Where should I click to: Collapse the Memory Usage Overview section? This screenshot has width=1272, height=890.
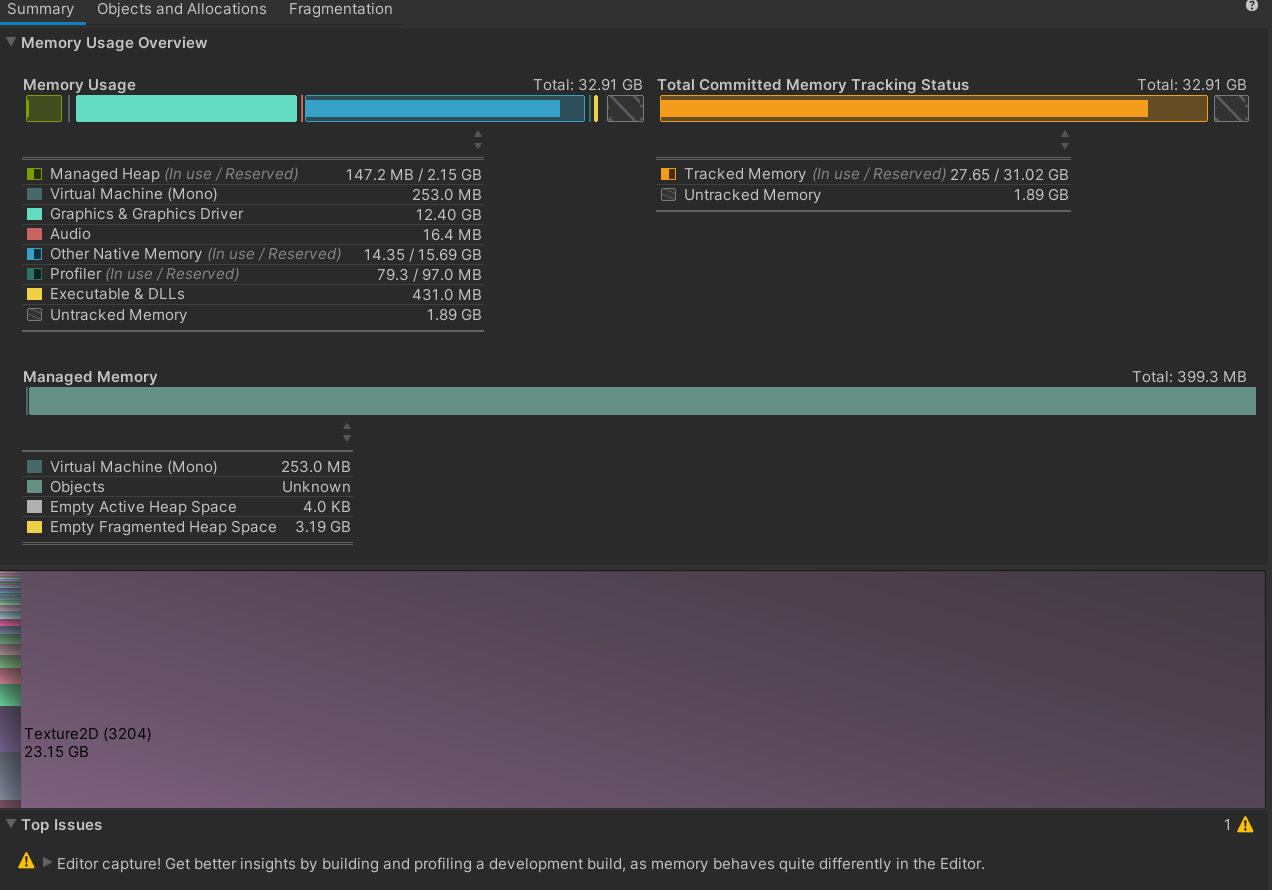[x=10, y=43]
